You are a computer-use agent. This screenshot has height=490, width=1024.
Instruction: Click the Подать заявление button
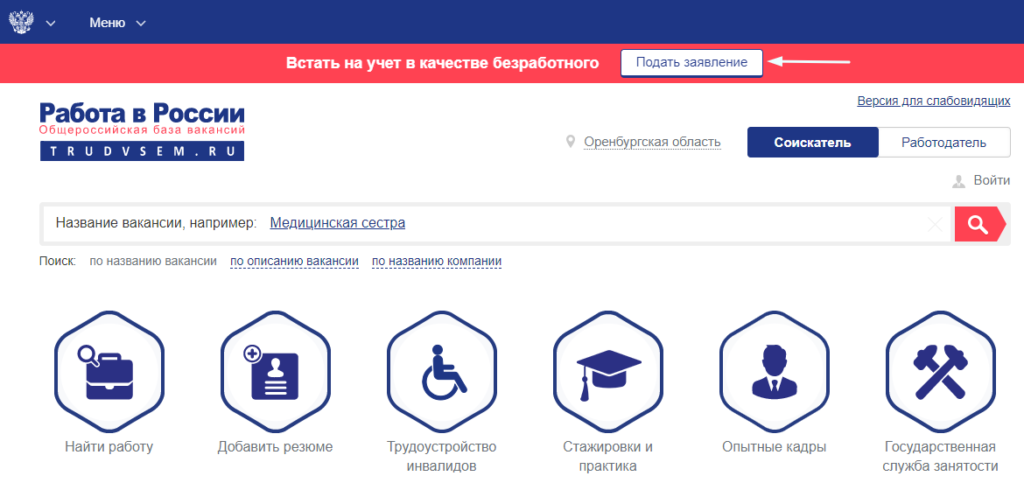[x=691, y=62]
